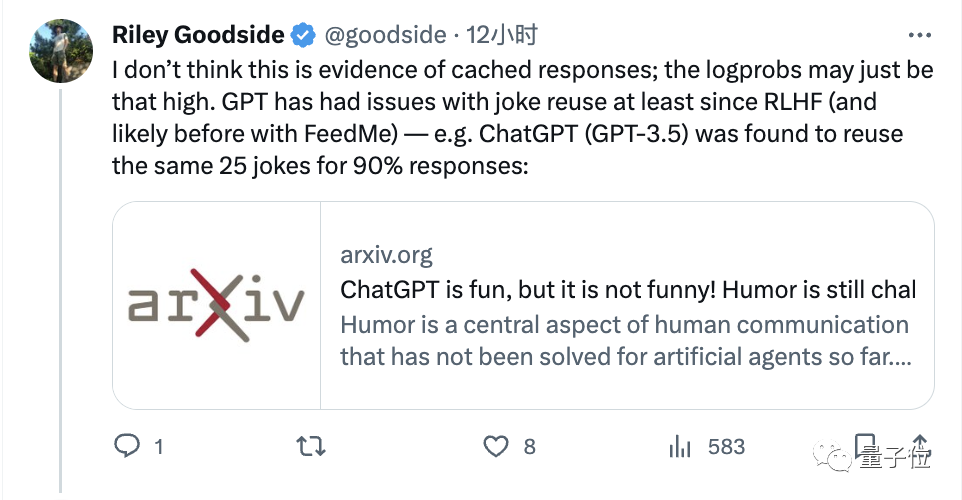Open the 12小时 timestamp link
The height and width of the screenshot is (500, 962).
pyautogui.click(x=502, y=36)
